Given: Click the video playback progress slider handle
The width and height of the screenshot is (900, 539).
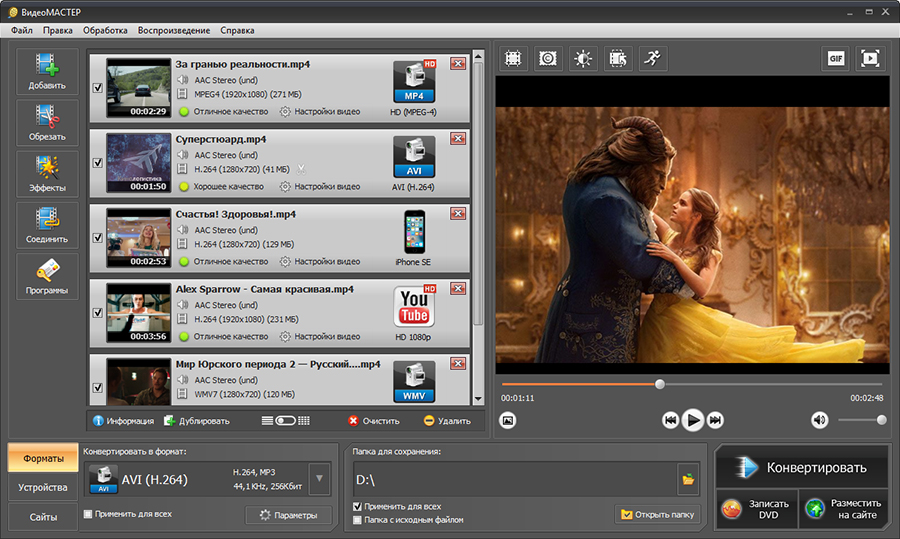Looking at the screenshot, I should click(x=660, y=384).
